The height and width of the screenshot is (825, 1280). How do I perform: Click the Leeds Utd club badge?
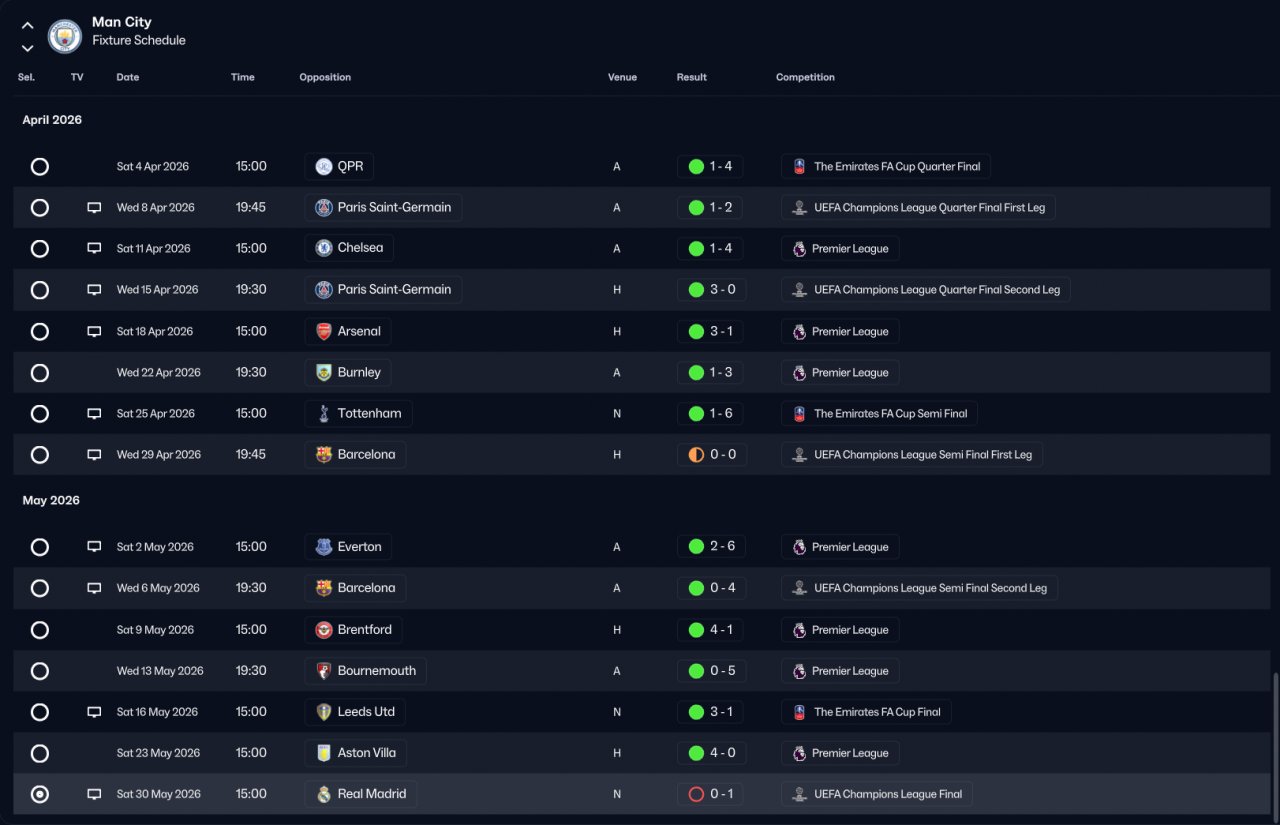323,712
